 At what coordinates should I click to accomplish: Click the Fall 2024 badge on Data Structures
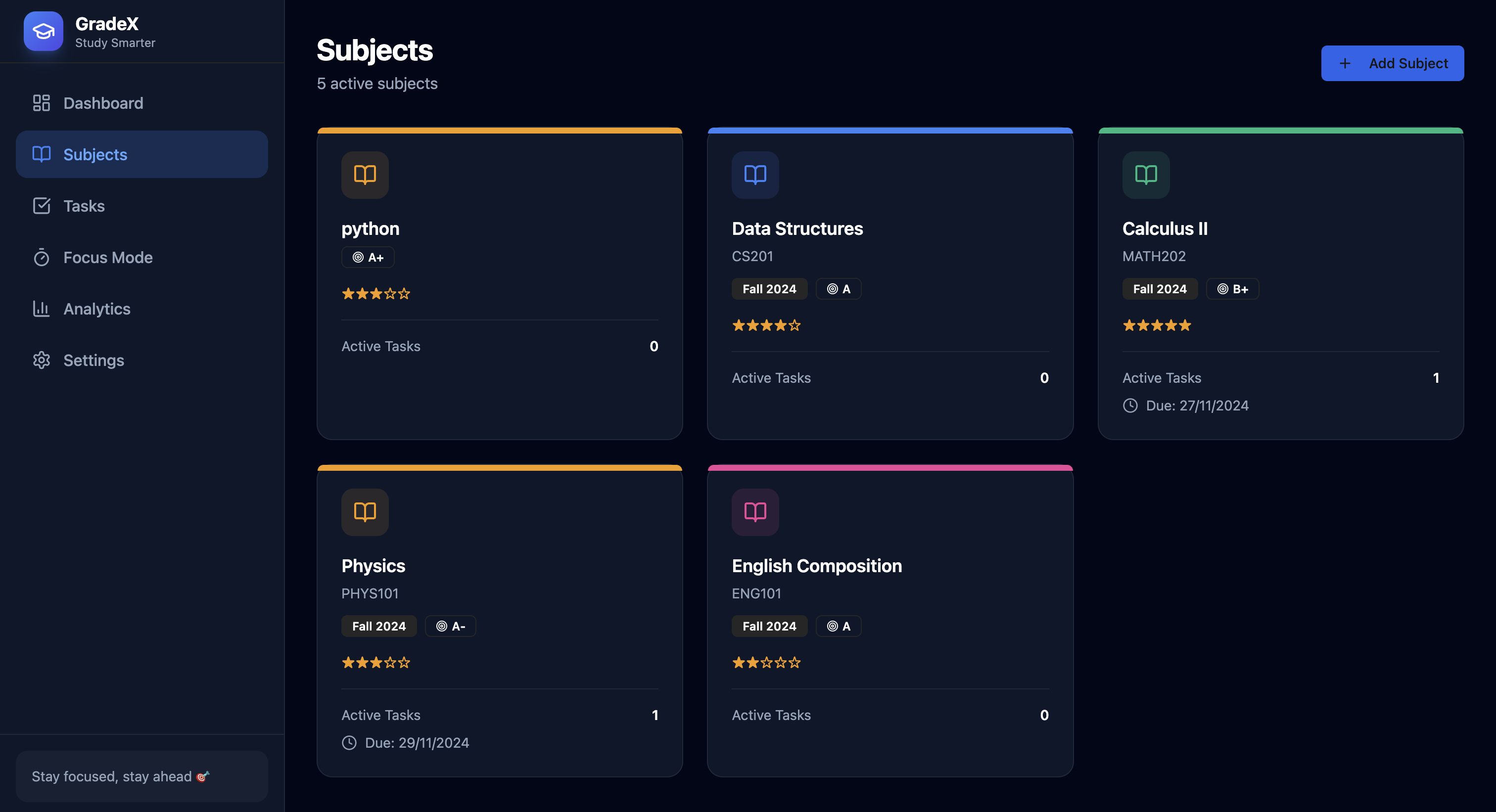[x=769, y=289]
